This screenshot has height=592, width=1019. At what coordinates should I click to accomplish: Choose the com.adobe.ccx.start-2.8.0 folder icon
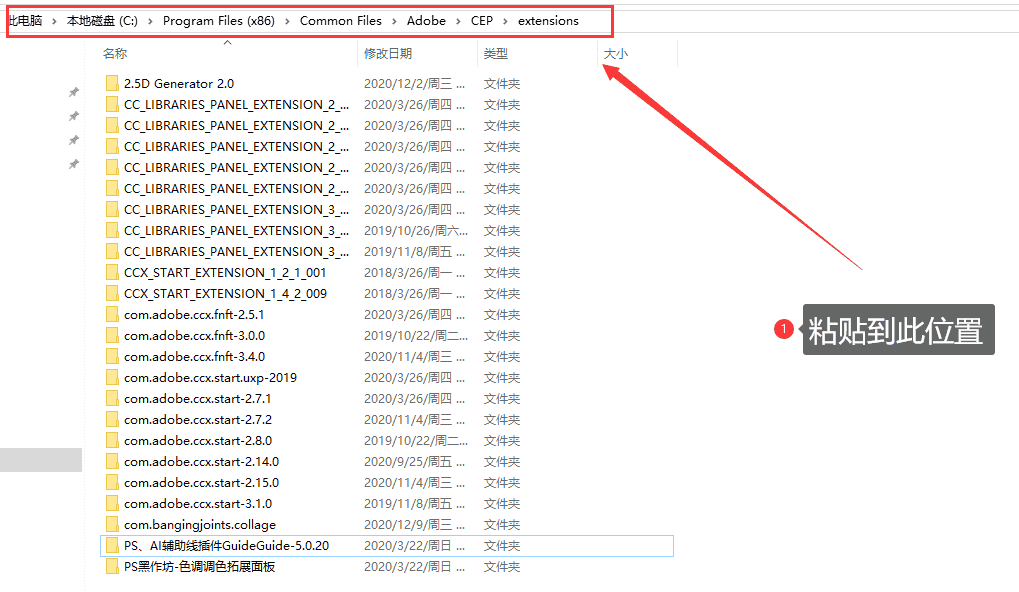[x=112, y=441]
